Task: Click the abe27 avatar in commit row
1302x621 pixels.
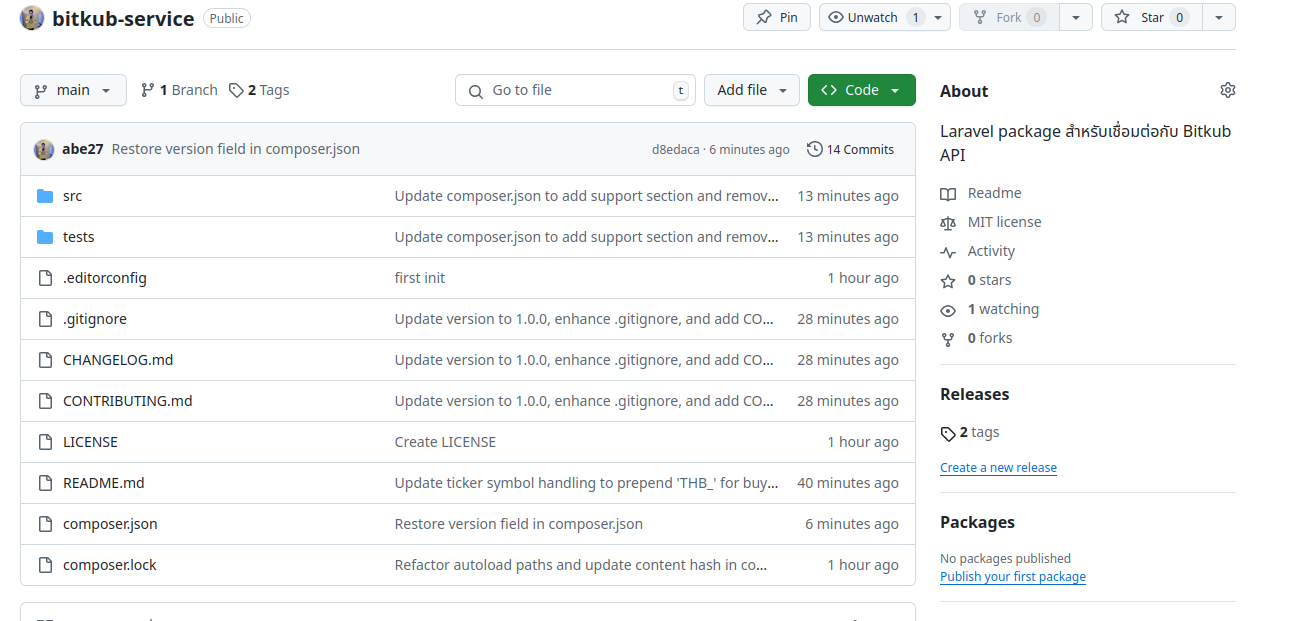Action: (44, 149)
